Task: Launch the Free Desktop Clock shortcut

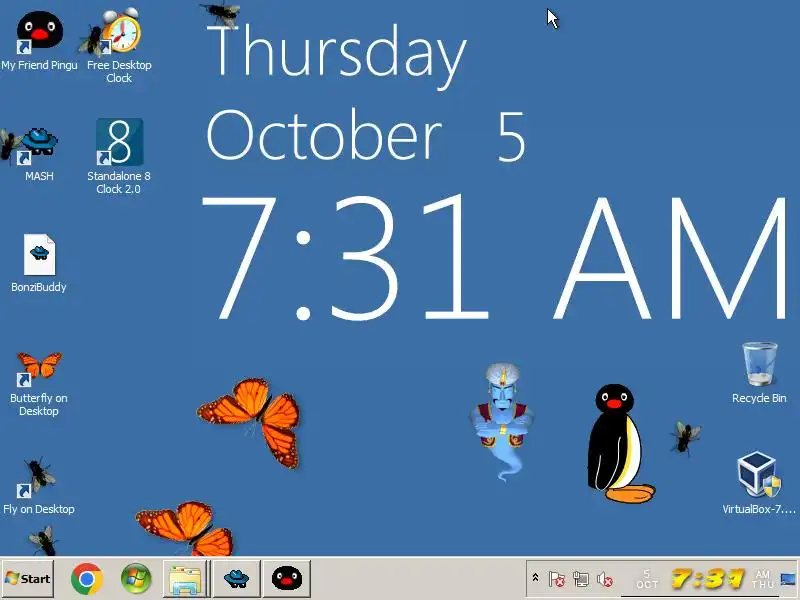Action: pos(119,46)
